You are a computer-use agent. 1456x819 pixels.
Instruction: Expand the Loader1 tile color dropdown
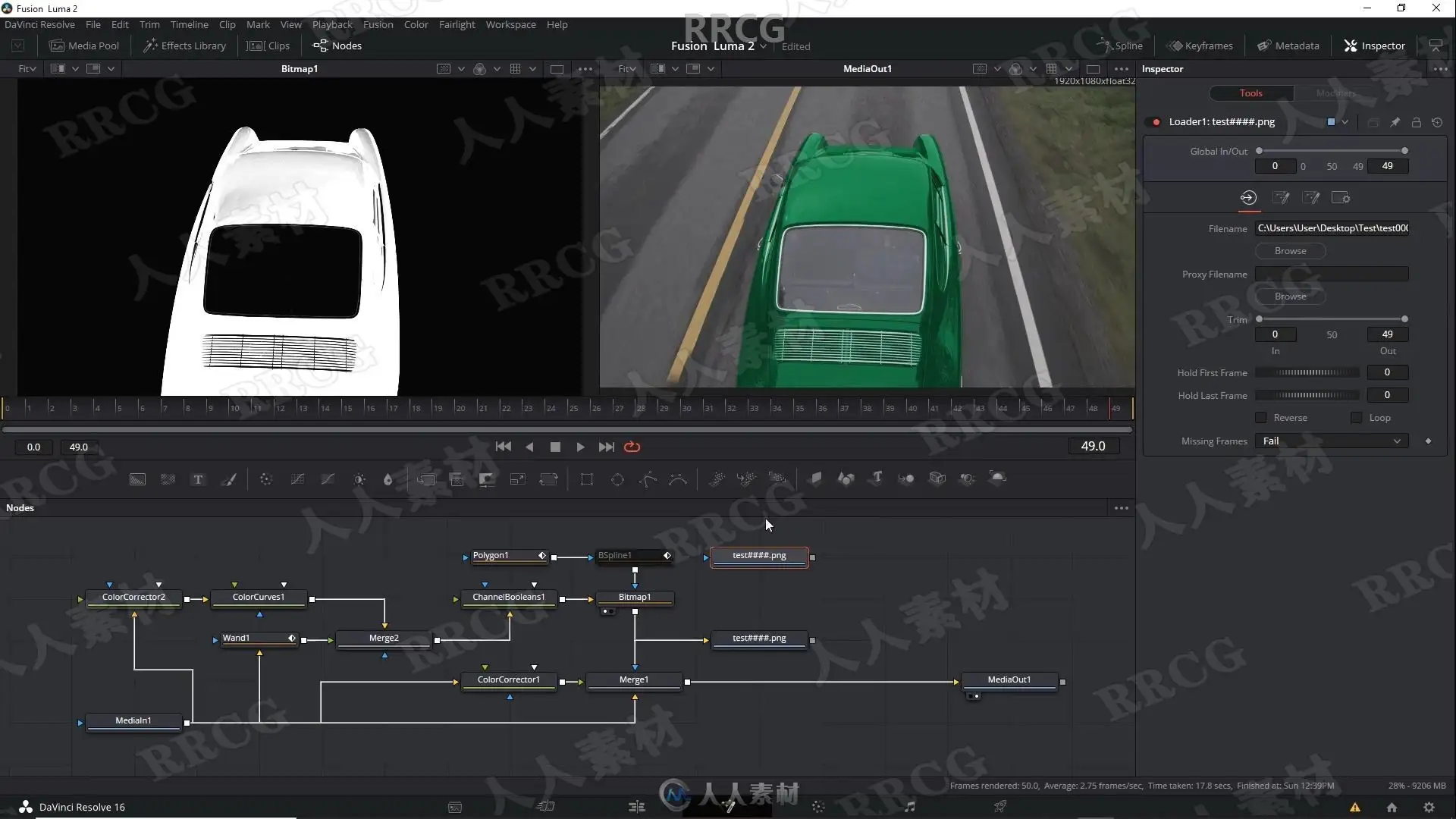click(x=1345, y=122)
